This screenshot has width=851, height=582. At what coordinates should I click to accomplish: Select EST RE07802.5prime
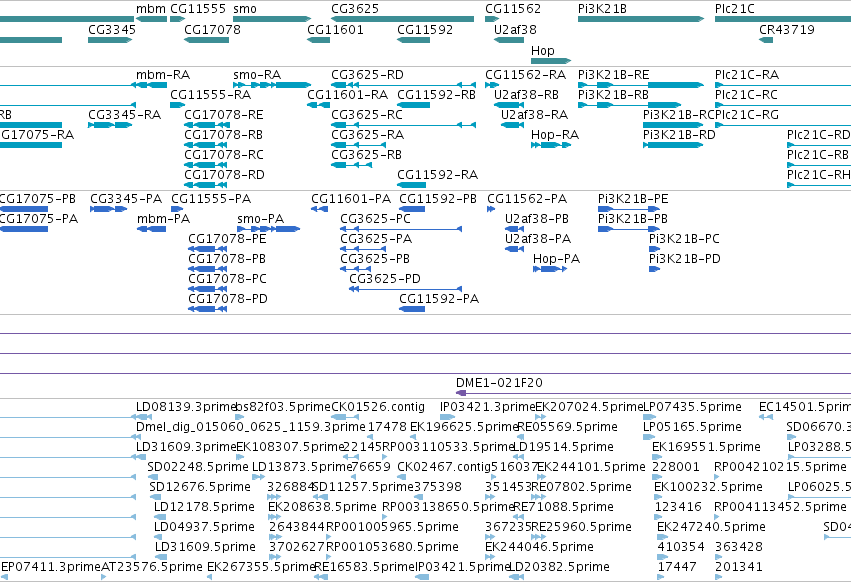point(539,497)
